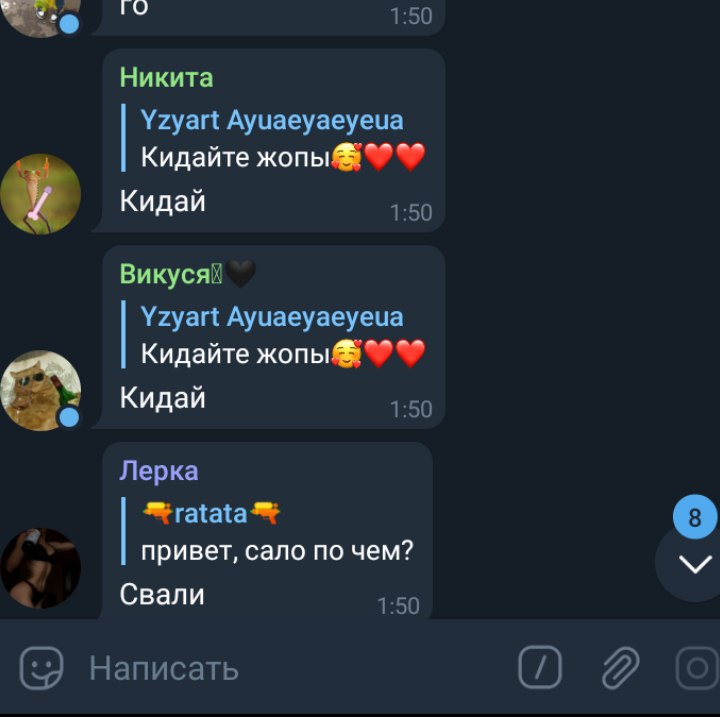This screenshot has height=717, width=720.
Task: Select Лерка's Свали message text
Action: click(x=162, y=594)
